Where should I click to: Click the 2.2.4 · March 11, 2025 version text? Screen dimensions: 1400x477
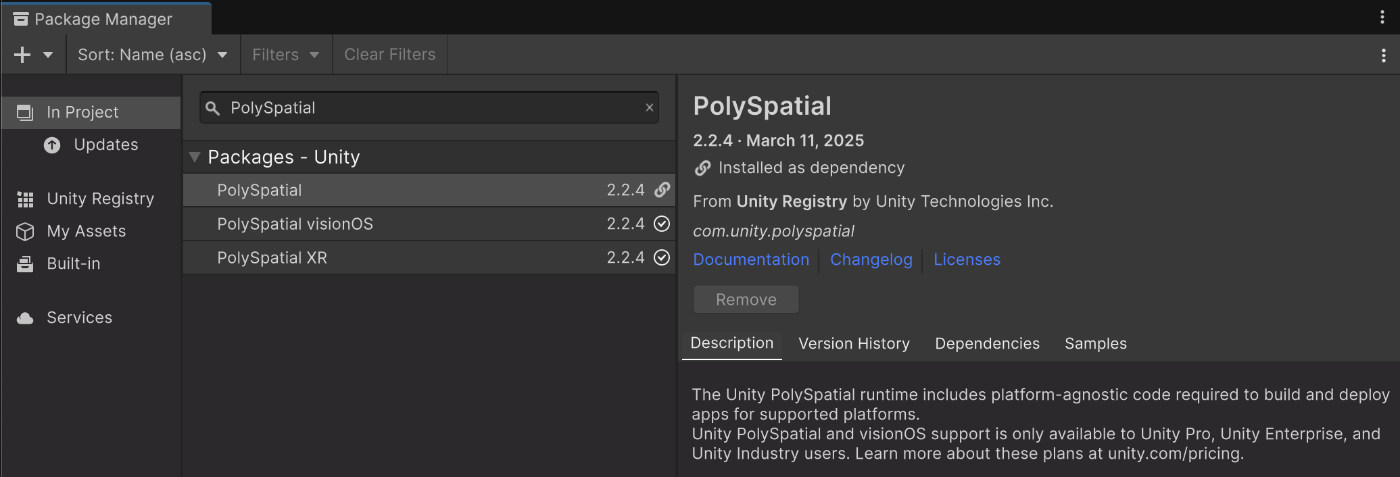pyautogui.click(x=779, y=141)
